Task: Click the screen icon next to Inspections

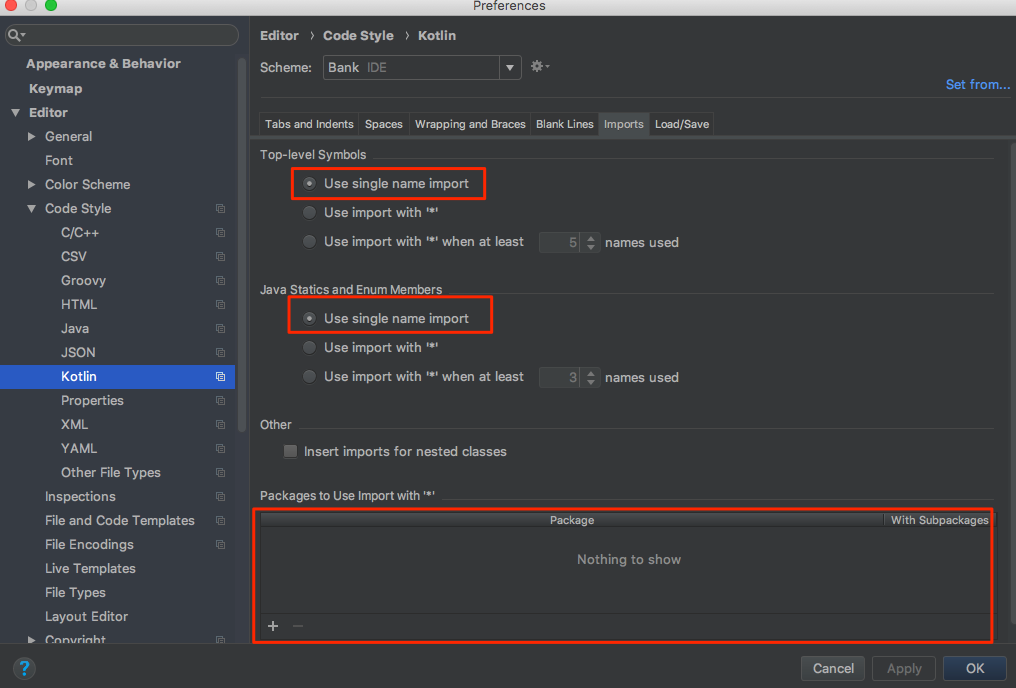Action: coord(221,496)
